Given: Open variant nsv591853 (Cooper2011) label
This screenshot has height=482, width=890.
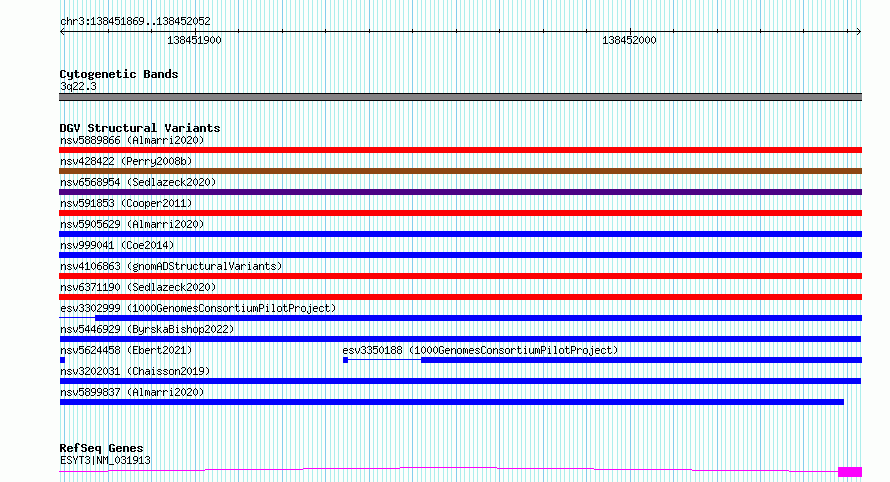Looking at the screenshot, I should 126,203.
